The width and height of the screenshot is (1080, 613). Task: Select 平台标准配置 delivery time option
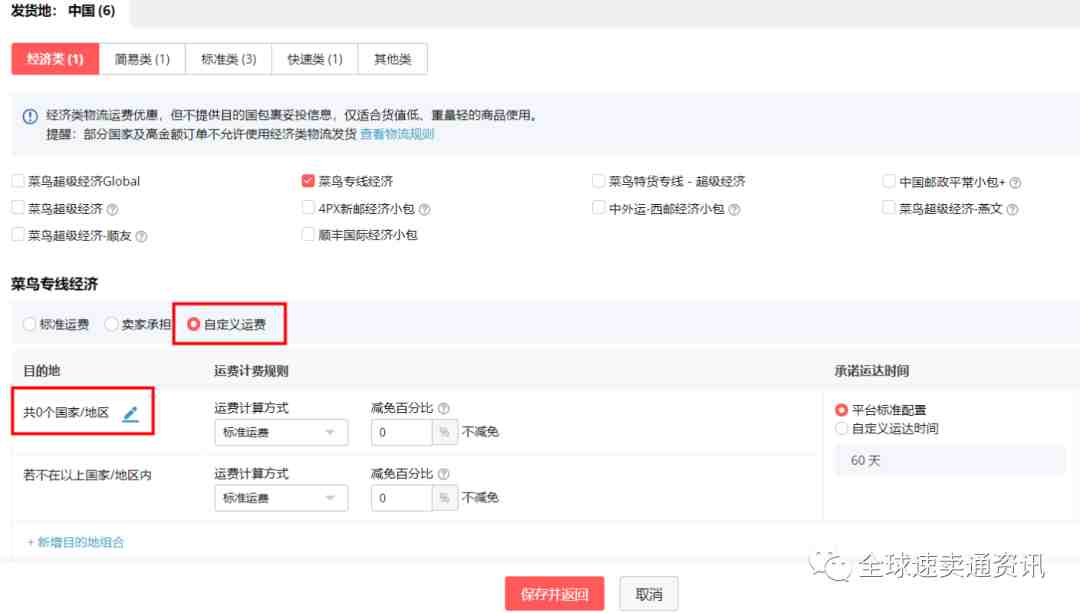click(841, 410)
